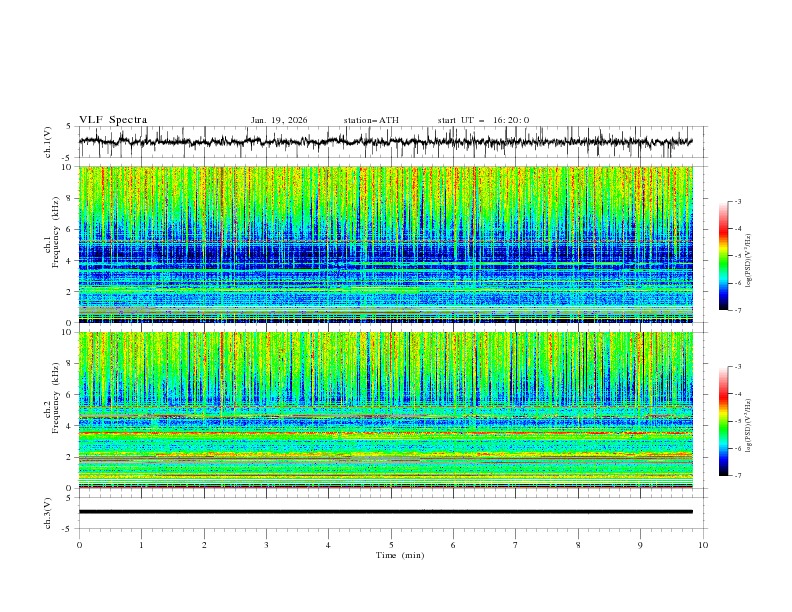
Task: Click time axis tick label '9'
Action: point(640,545)
